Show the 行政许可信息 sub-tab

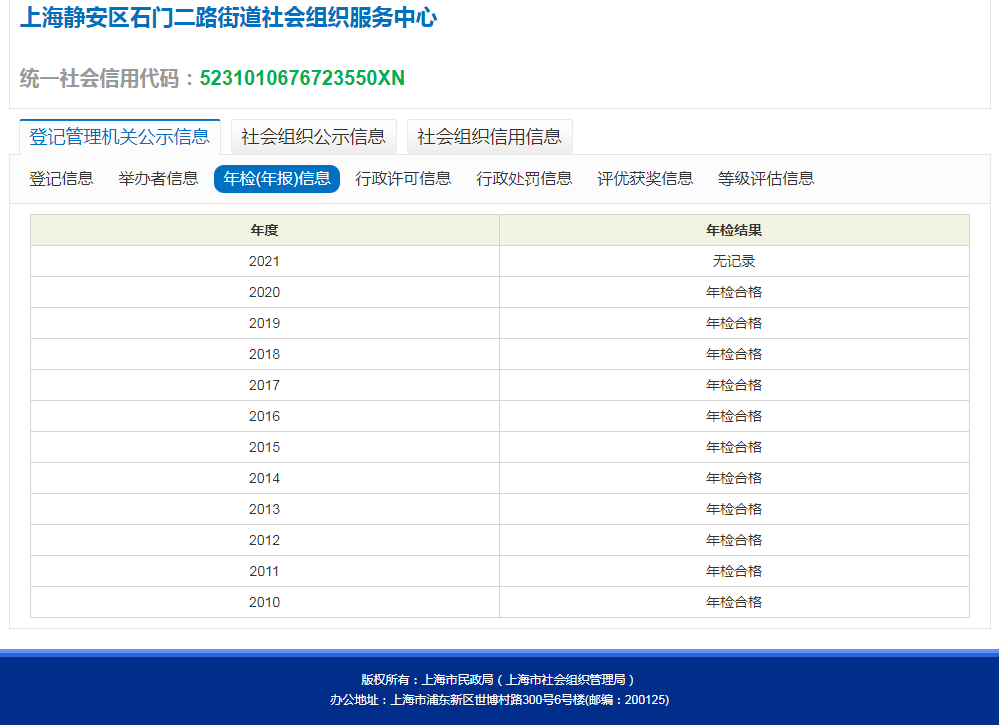point(403,179)
